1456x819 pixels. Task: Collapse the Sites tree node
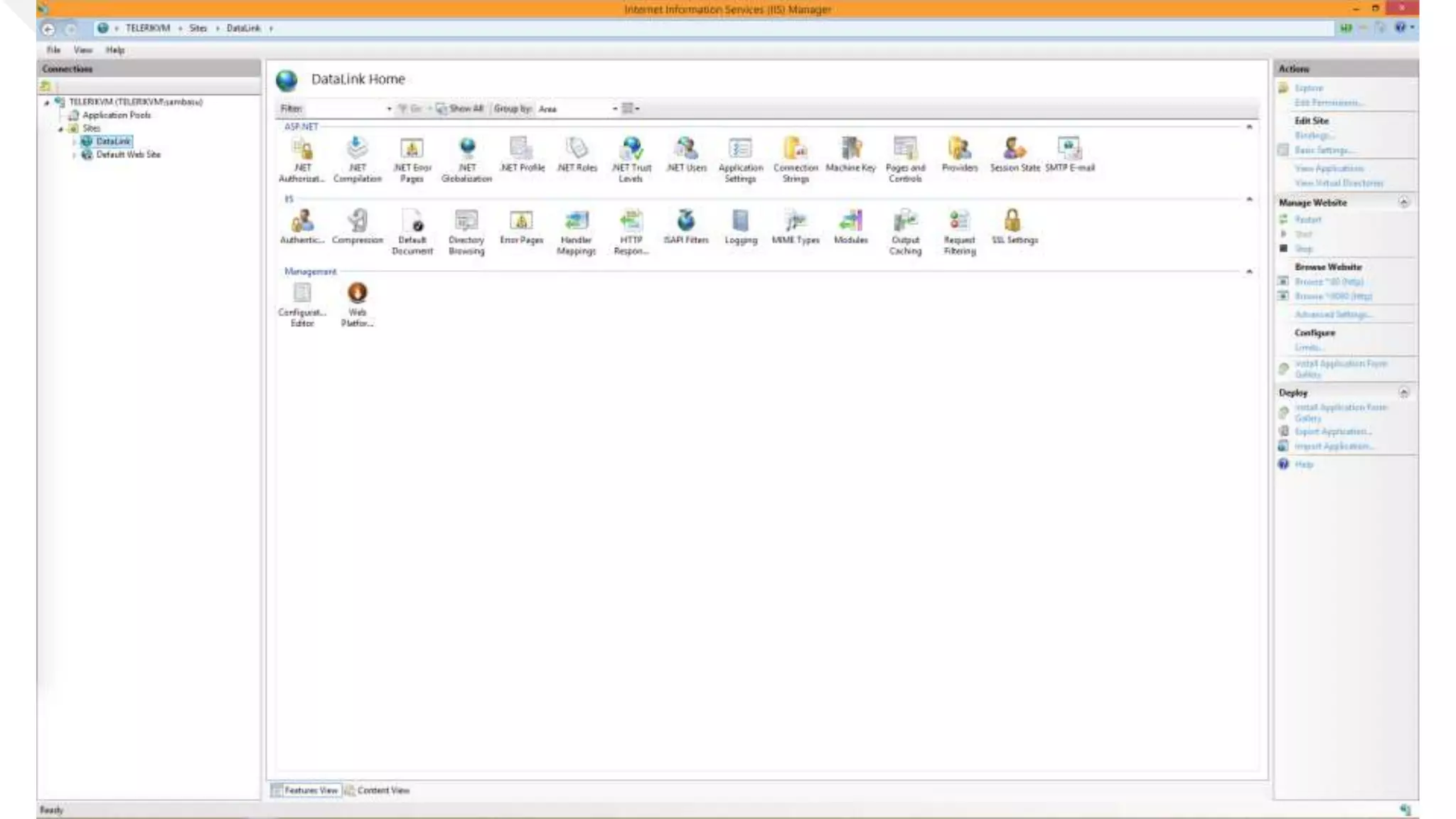pyautogui.click(x=61, y=129)
